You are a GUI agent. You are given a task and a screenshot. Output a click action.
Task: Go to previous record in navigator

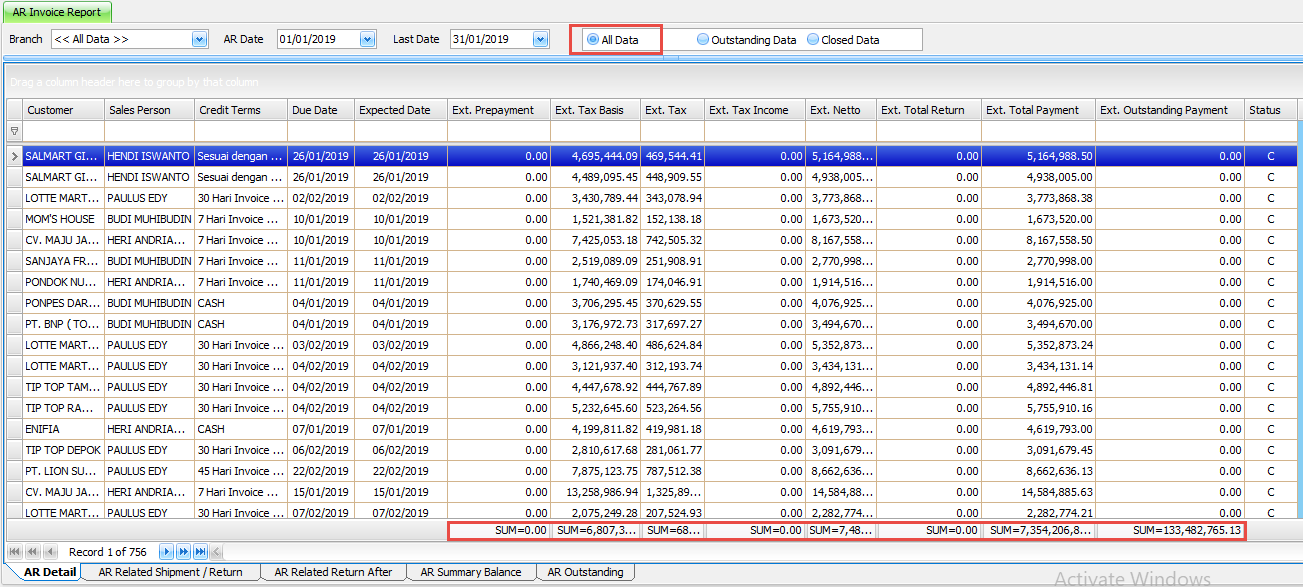50,552
